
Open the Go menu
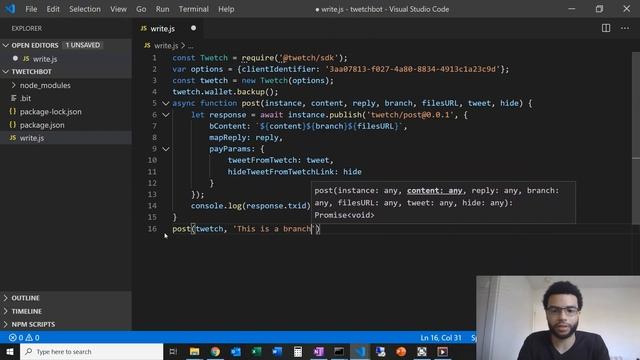[x=141, y=9]
